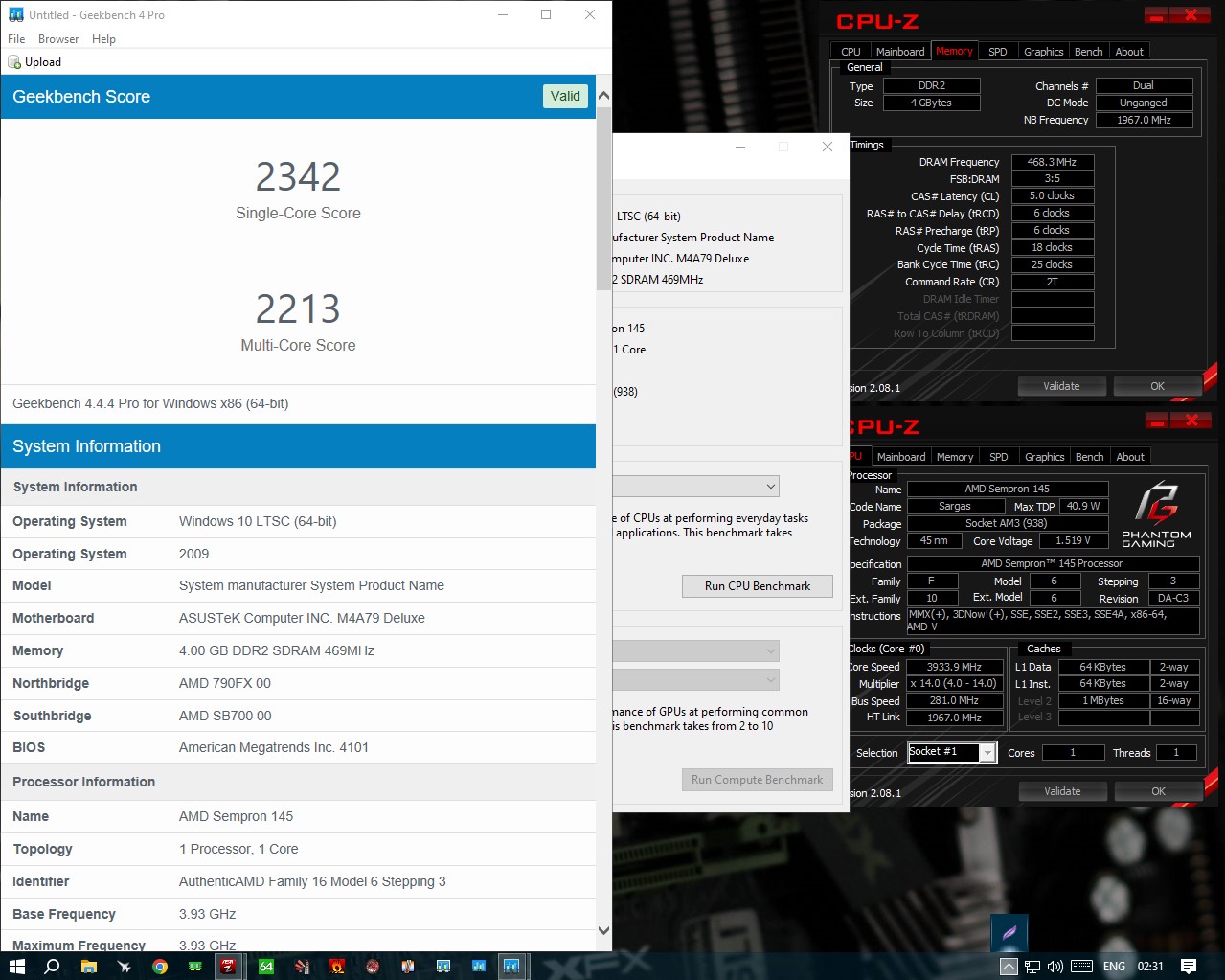The height and width of the screenshot is (980, 1225).
Task: Close the dialog behind Geekbench via X
Action: pyautogui.click(x=828, y=147)
